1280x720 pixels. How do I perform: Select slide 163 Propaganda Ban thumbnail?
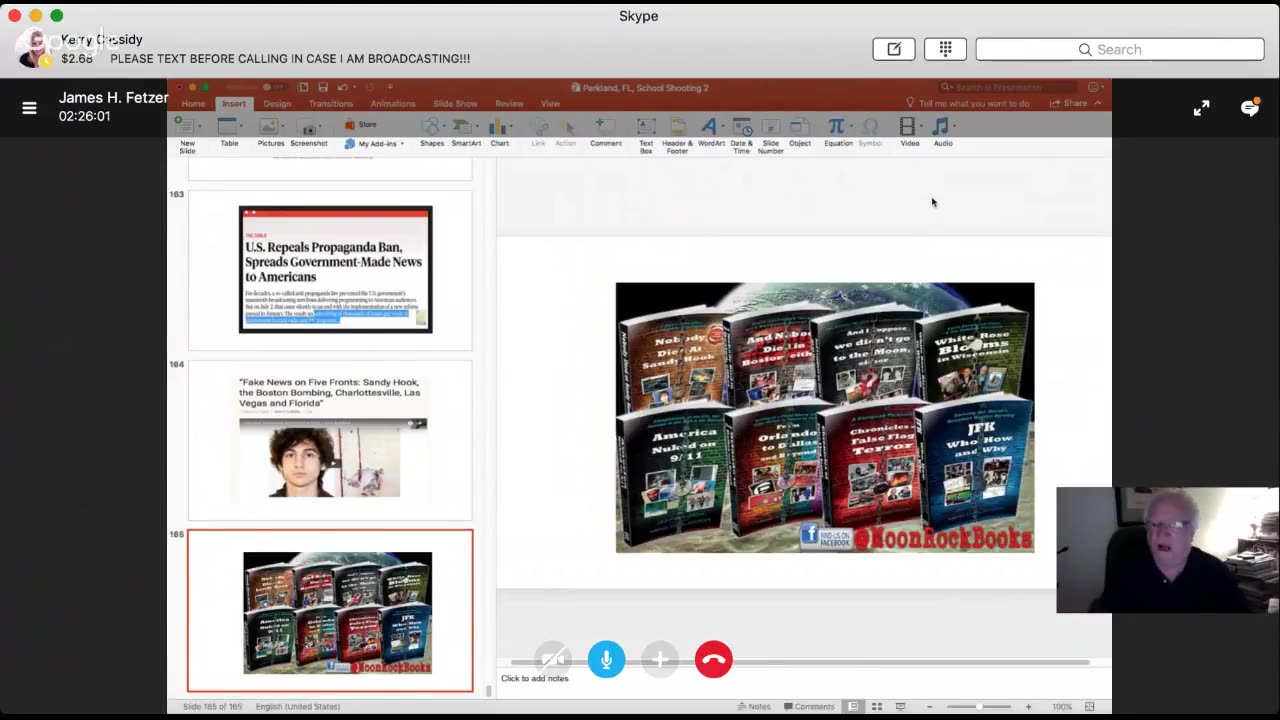(x=330, y=270)
